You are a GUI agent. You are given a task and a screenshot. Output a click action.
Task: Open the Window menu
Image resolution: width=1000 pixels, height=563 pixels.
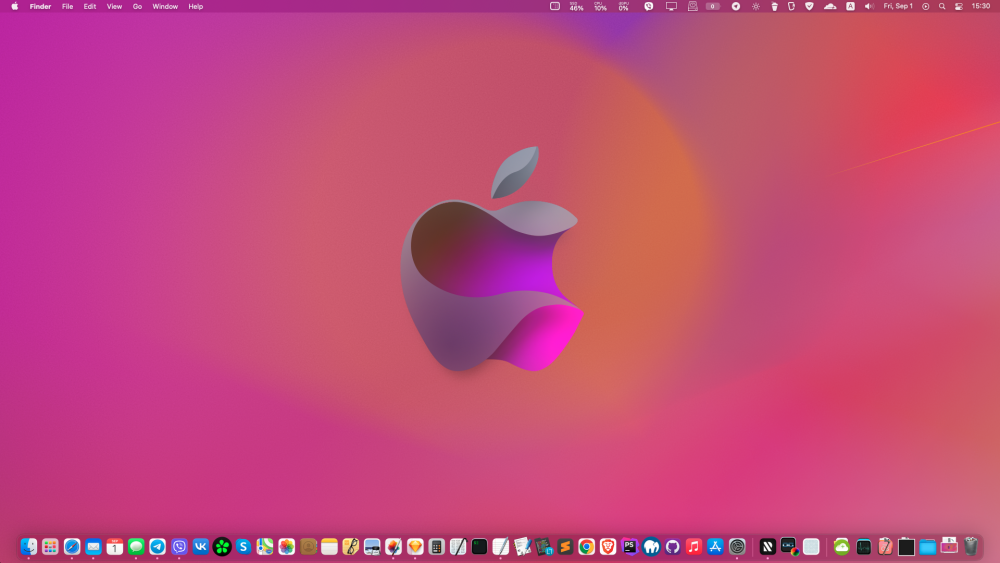click(165, 6)
